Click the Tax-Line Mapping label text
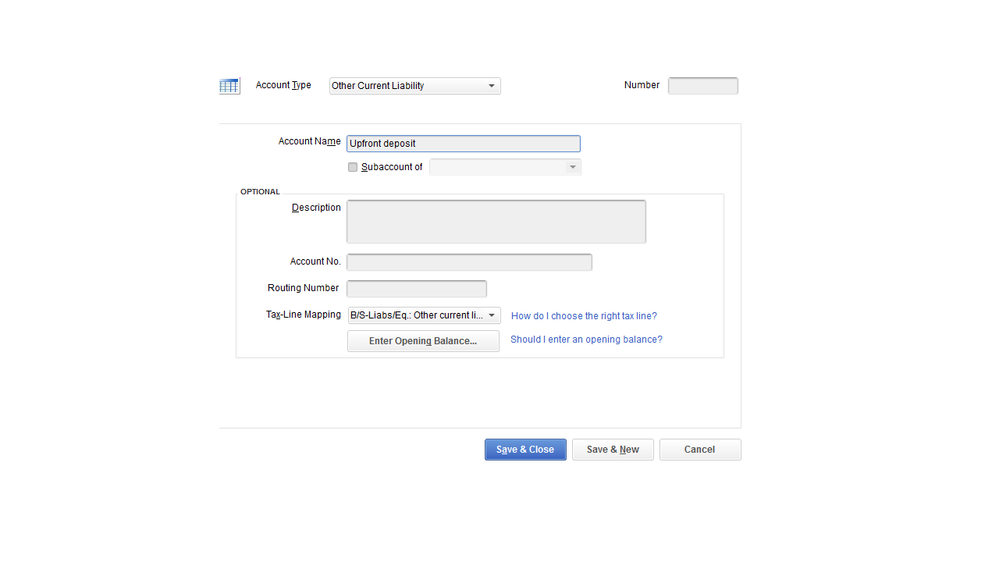 click(x=303, y=315)
